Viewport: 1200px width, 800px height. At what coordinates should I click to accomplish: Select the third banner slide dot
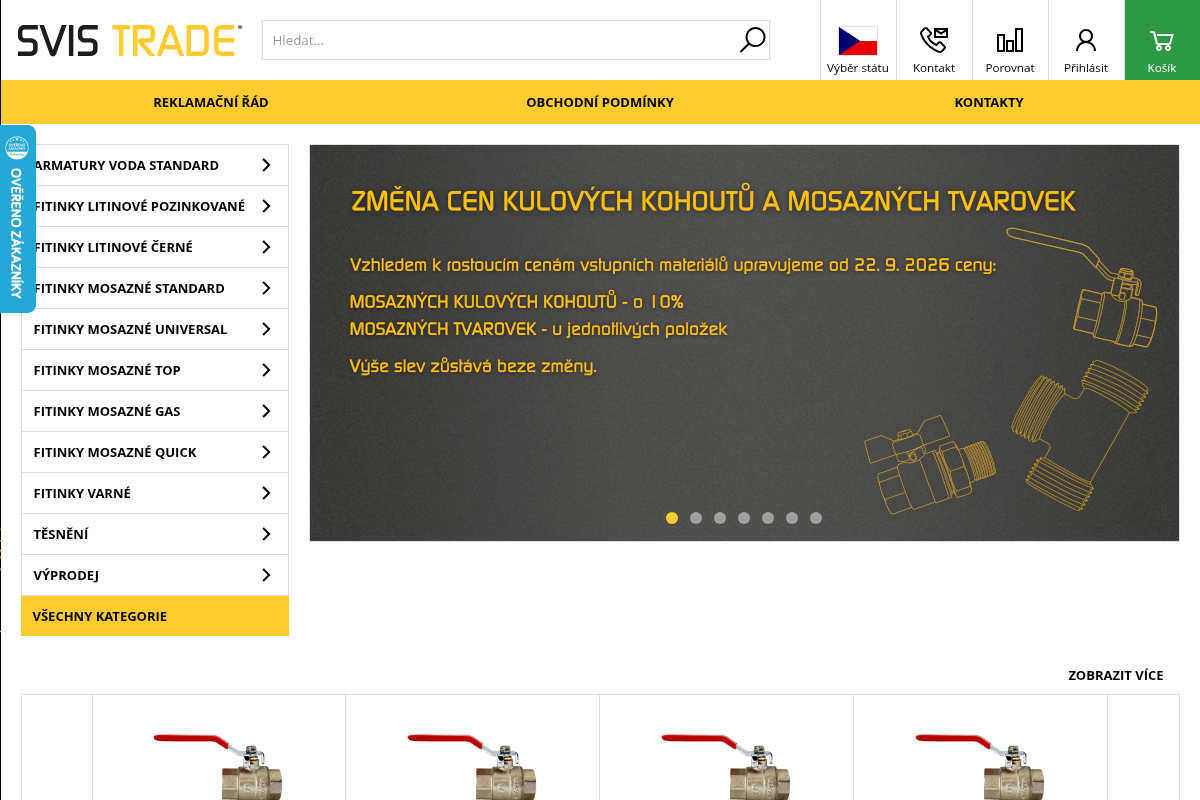pyautogui.click(x=720, y=518)
